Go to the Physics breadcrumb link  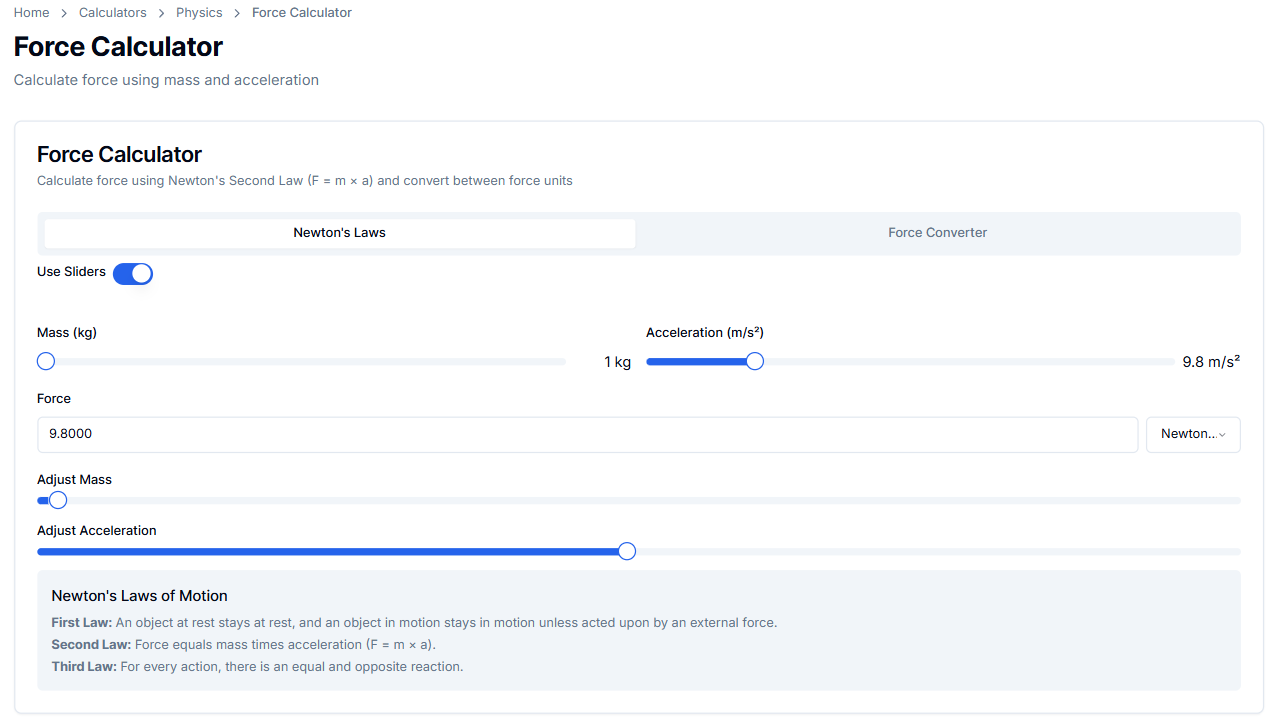(x=199, y=12)
